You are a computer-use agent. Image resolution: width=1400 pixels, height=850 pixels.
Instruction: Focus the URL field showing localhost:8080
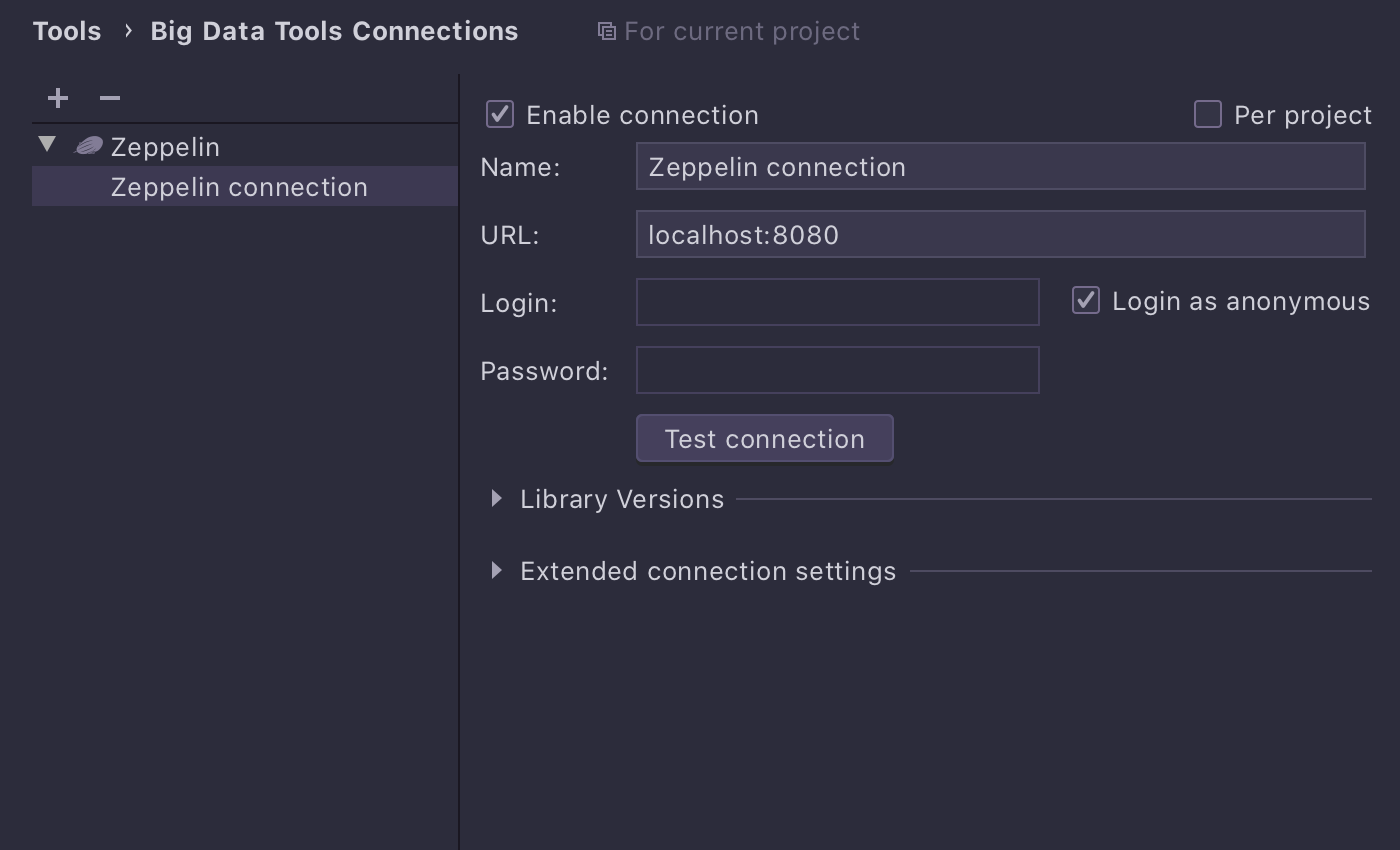click(1001, 234)
